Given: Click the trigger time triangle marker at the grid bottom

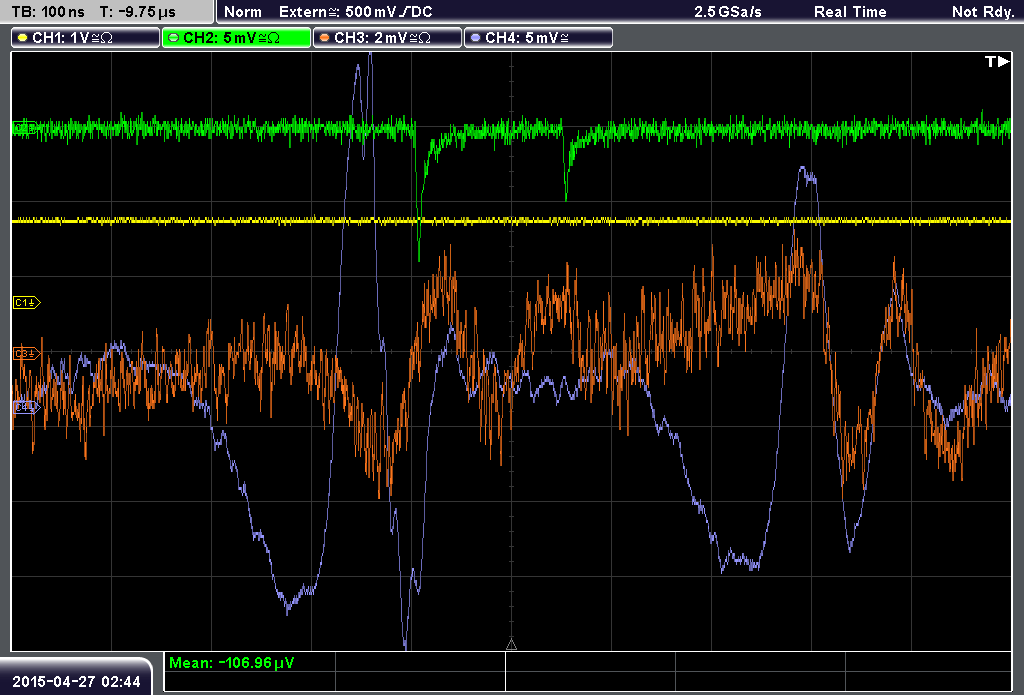Looking at the screenshot, I should (511, 645).
